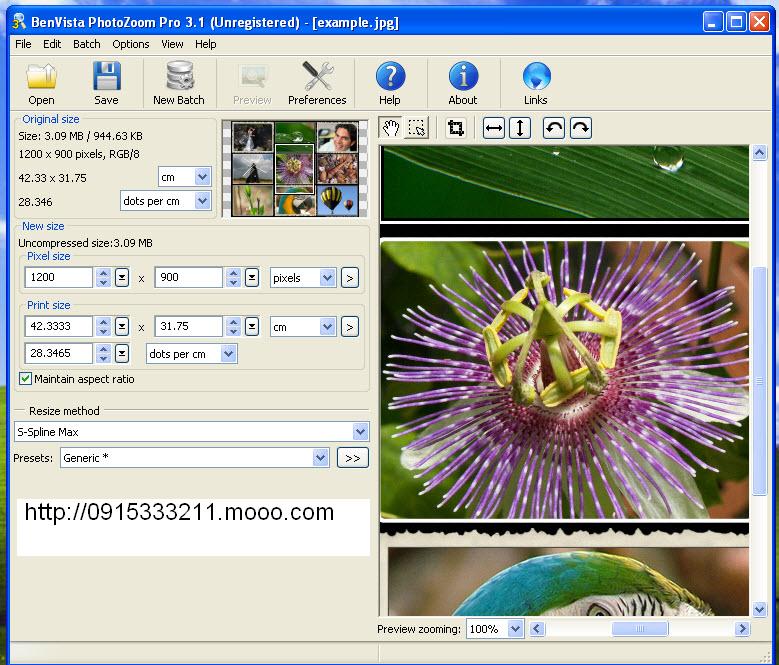Open the Options menu
The image size is (779, 665).
coord(131,44)
